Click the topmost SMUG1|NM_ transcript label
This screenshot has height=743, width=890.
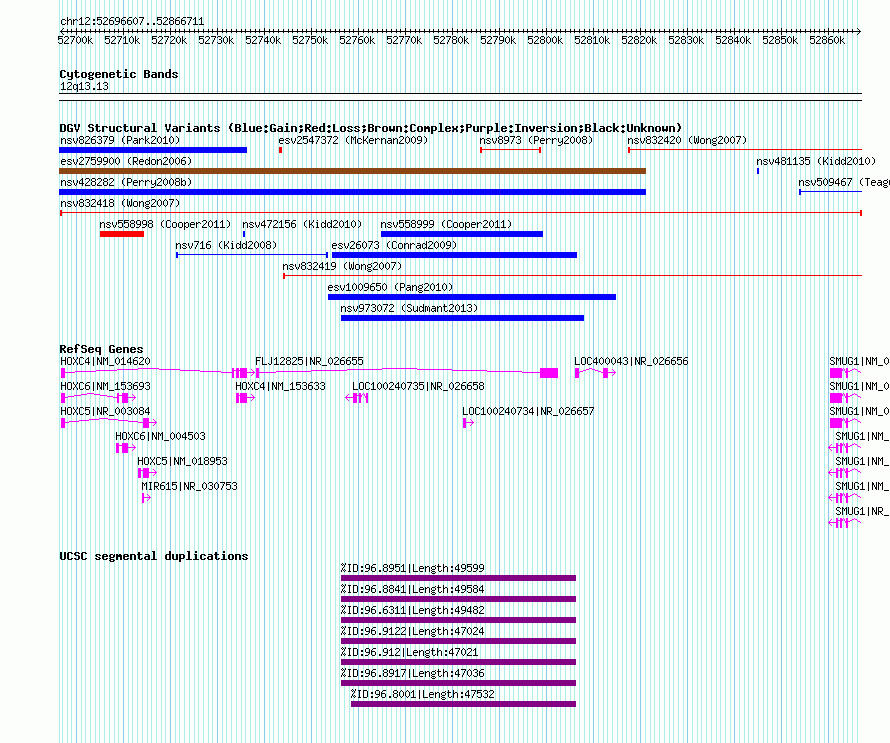(x=859, y=361)
